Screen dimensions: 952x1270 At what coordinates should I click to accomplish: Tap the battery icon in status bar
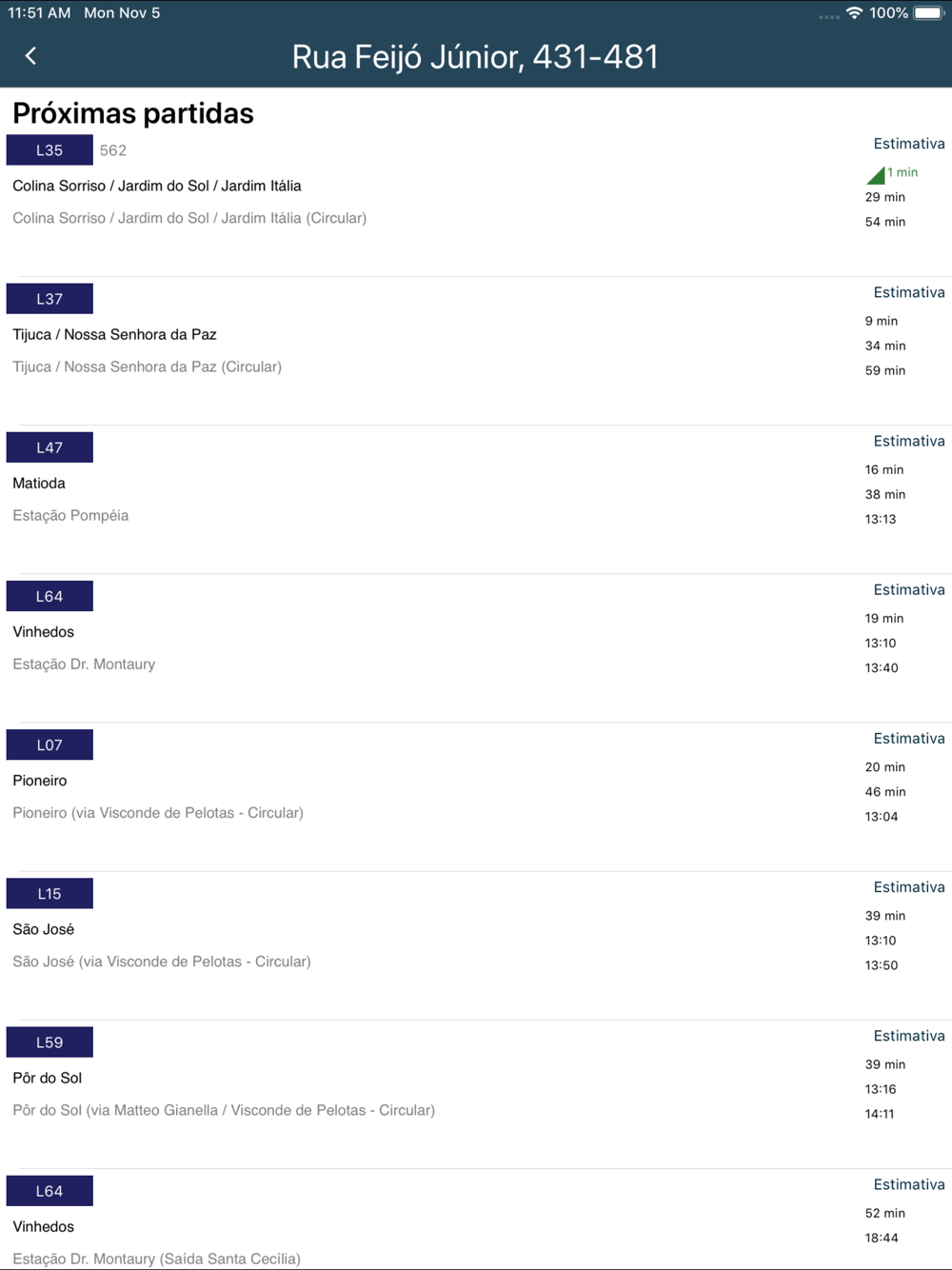pyautogui.click(x=929, y=13)
